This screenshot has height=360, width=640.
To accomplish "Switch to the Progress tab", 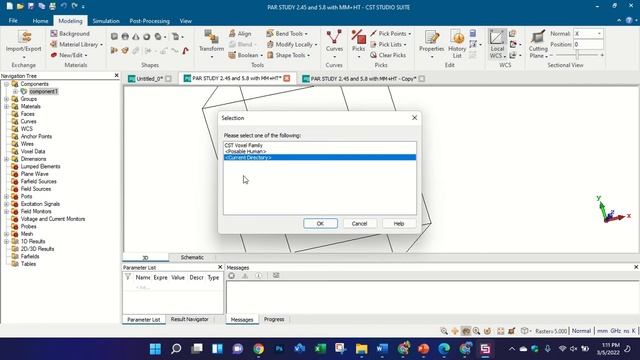I will coord(274,319).
